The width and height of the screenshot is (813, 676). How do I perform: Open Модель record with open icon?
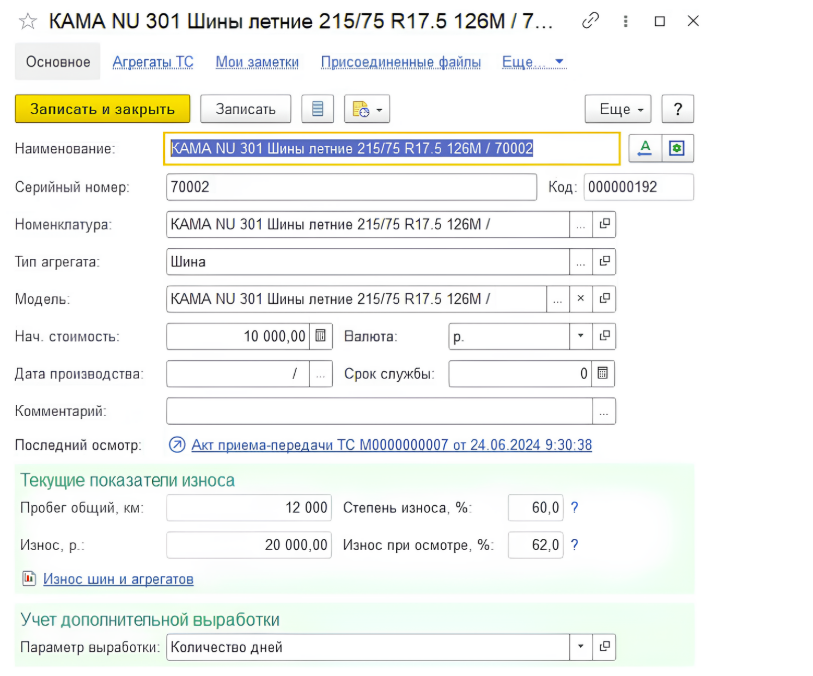604,299
